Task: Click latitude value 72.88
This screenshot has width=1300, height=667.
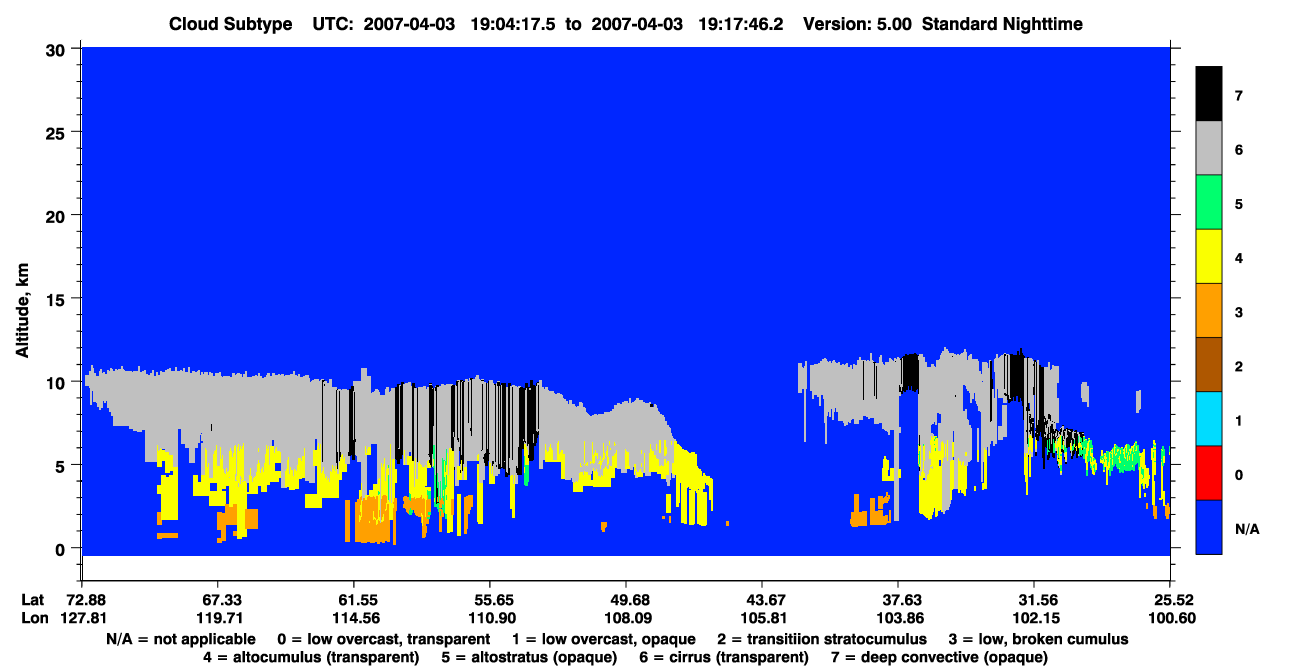Action: tap(83, 600)
